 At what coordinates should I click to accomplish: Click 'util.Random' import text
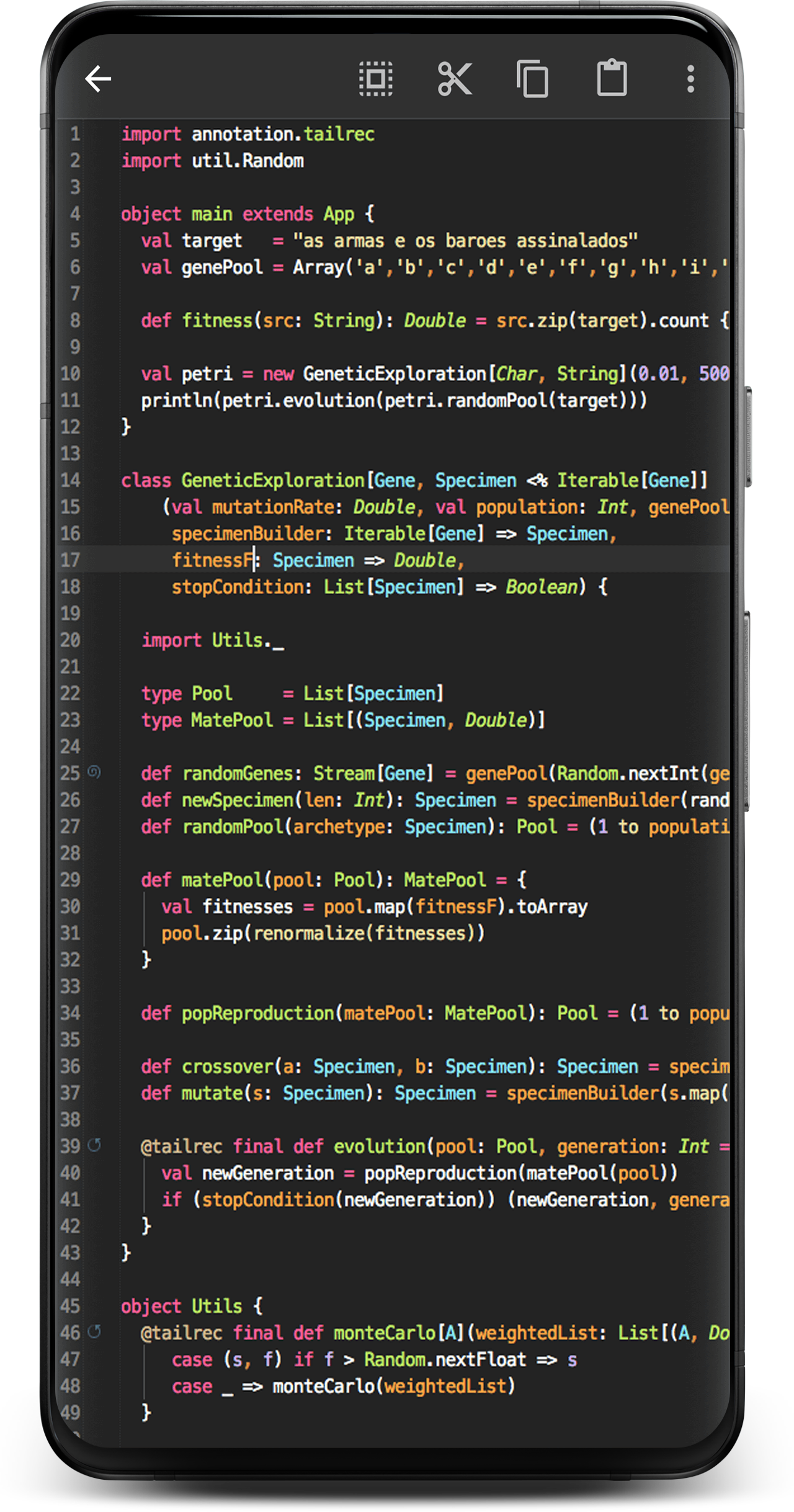point(248,161)
